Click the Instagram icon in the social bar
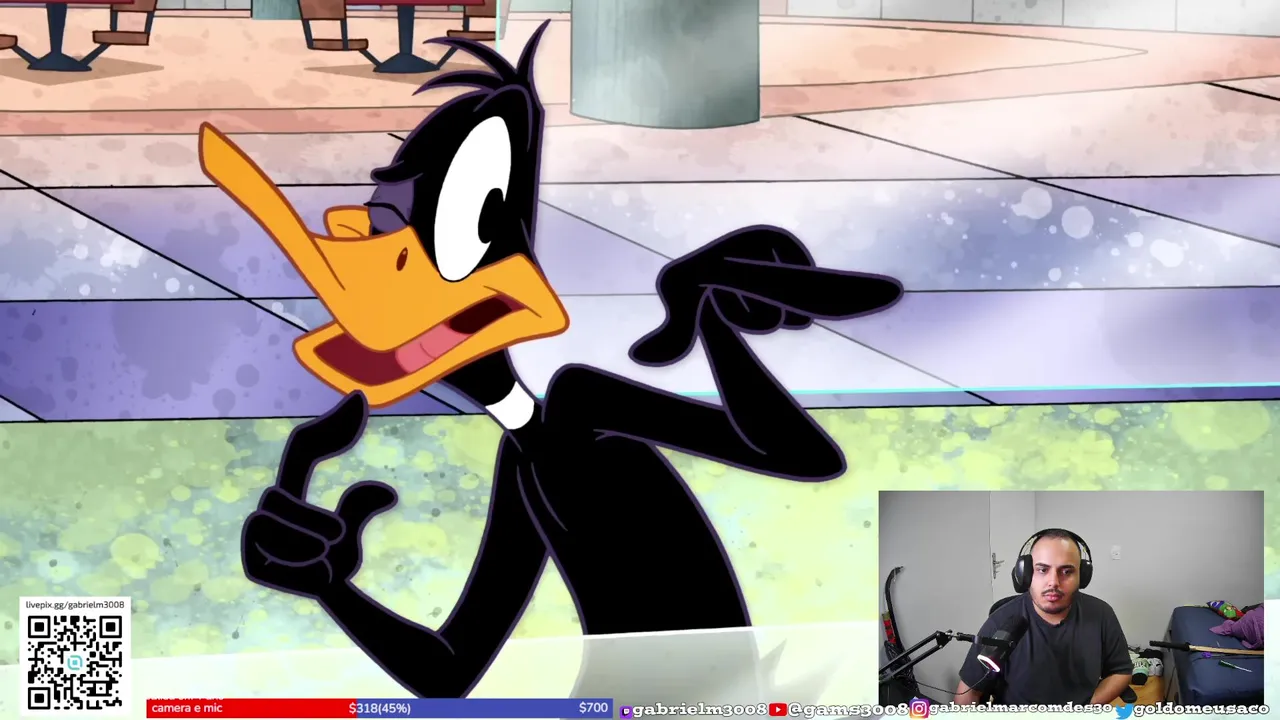Viewport: 1280px width, 720px height. click(x=918, y=709)
